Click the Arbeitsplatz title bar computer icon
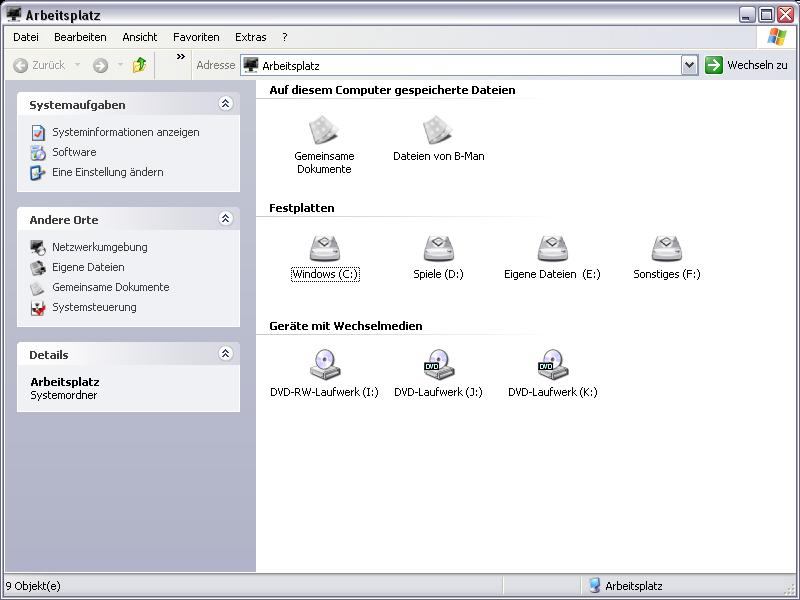The width and height of the screenshot is (800, 600). coord(14,14)
